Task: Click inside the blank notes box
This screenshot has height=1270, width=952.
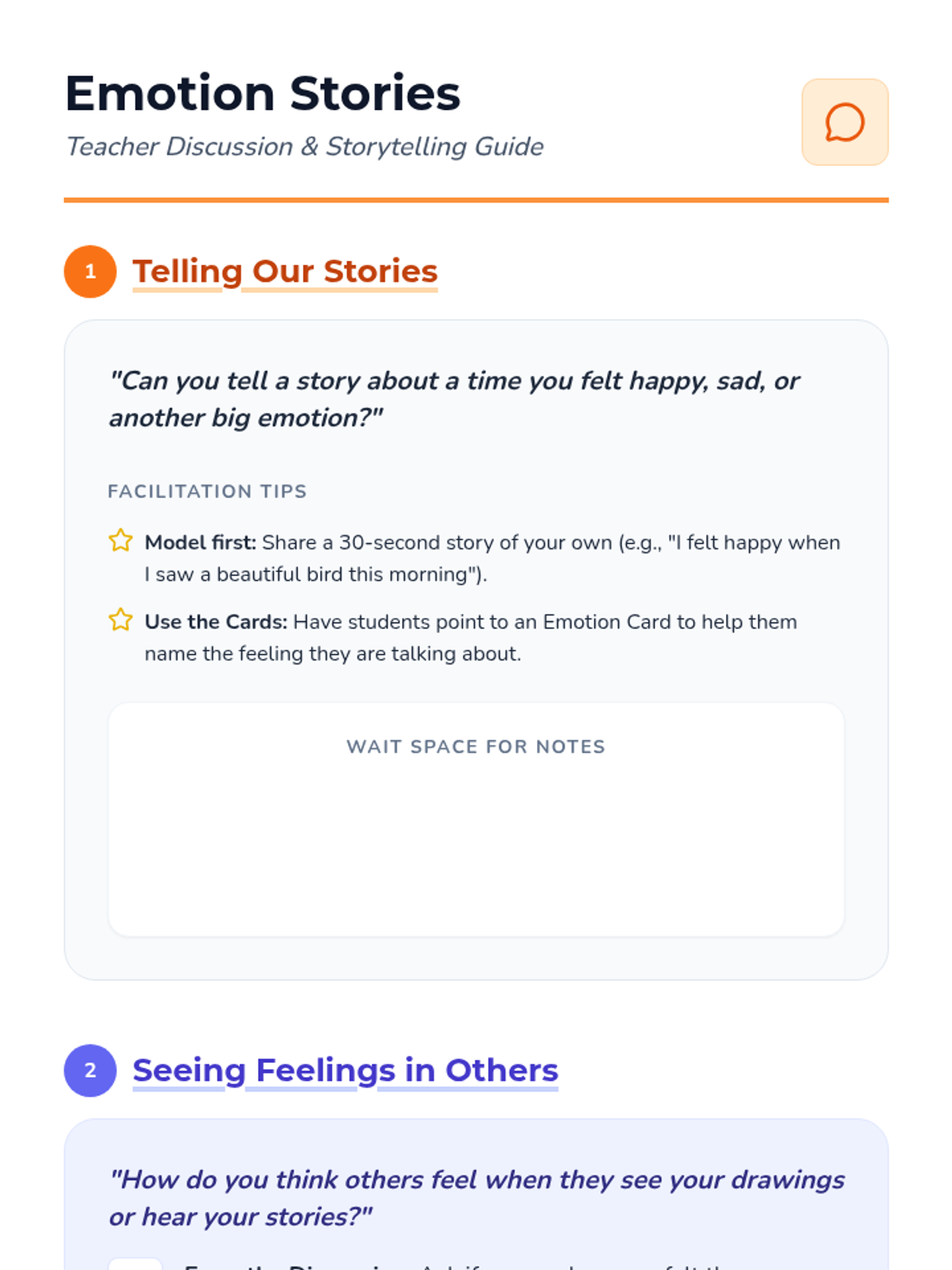Action: tap(476, 849)
